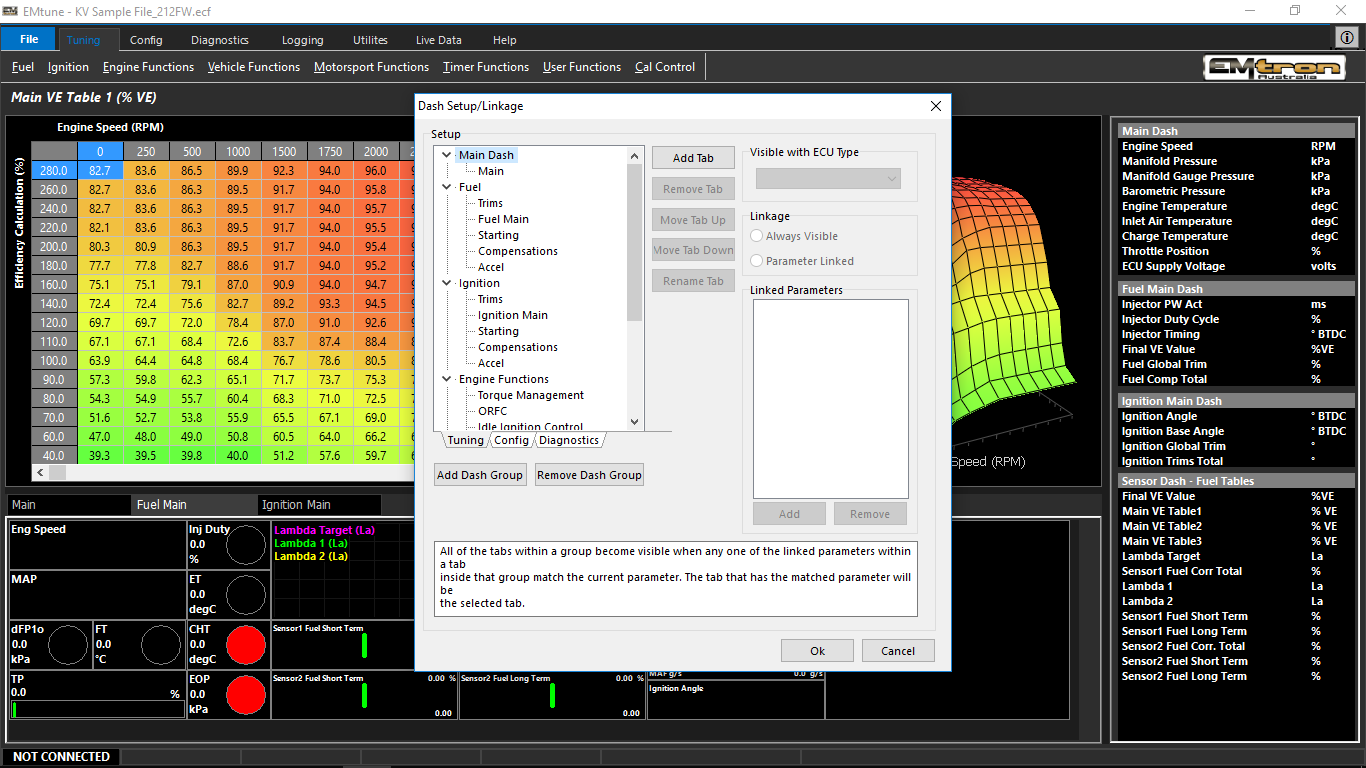This screenshot has height=768, width=1366.
Task: Click the VE table horizontal scrollbar left arrow
Action: [x=39, y=472]
